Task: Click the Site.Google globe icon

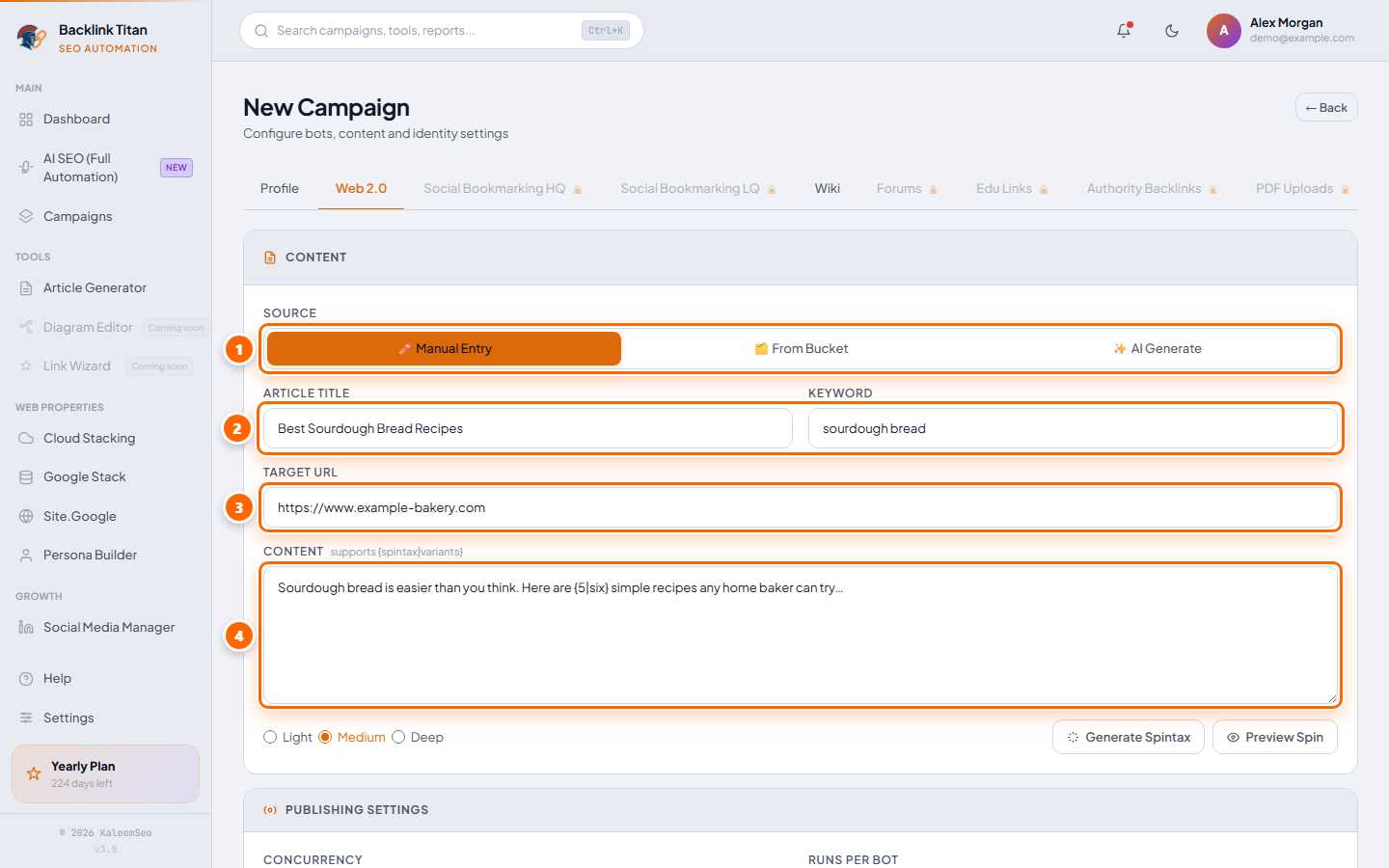Action: (26, 516)
